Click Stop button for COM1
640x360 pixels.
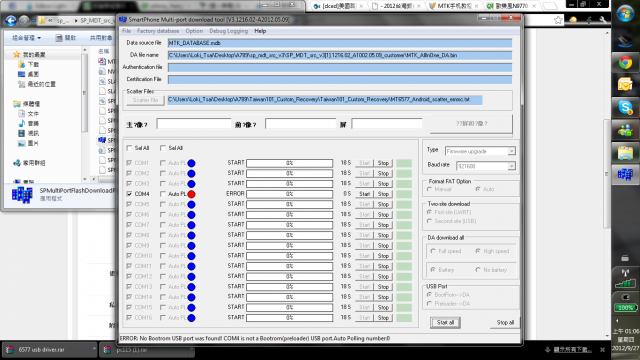383,163
